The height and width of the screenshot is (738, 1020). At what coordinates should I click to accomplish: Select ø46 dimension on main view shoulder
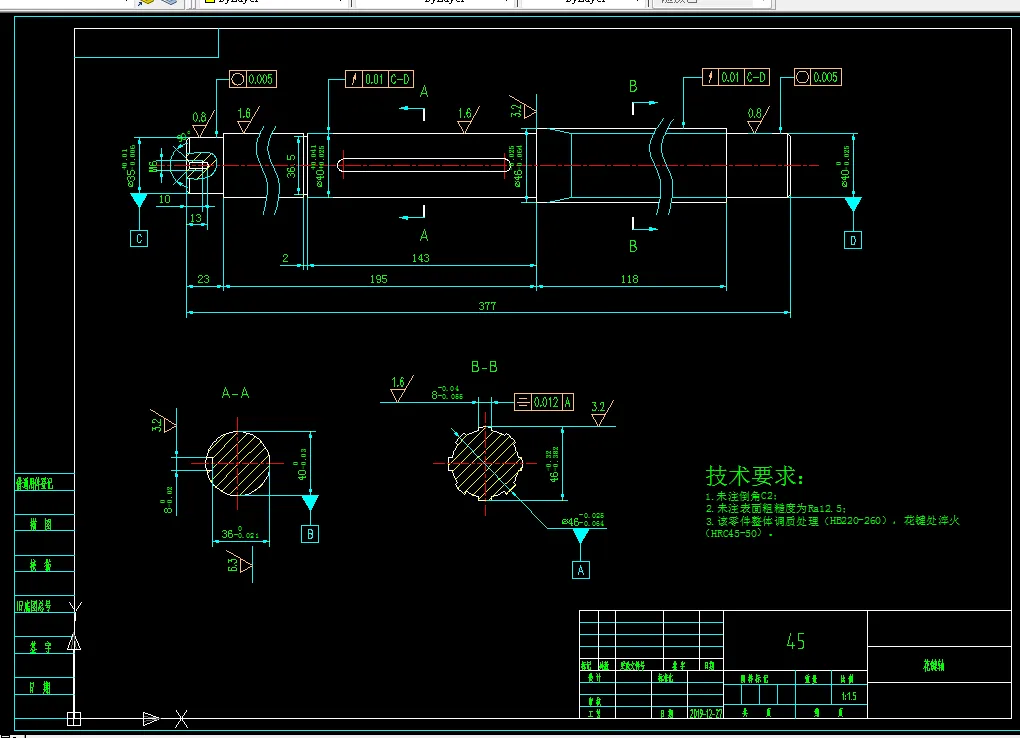coord(515,167)
